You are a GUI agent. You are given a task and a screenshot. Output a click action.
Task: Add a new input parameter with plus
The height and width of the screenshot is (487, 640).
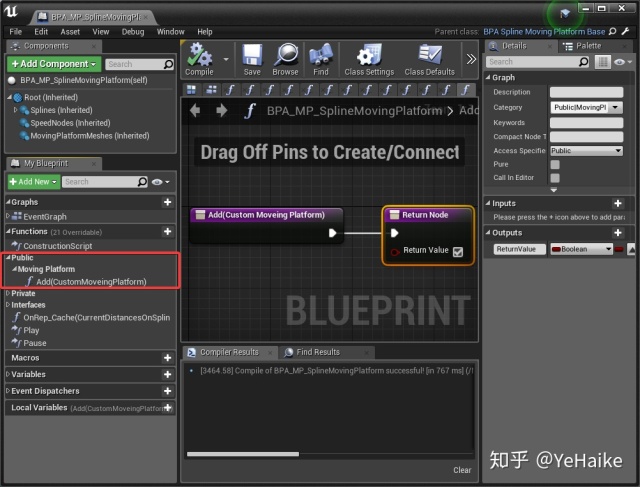[618, 203]
